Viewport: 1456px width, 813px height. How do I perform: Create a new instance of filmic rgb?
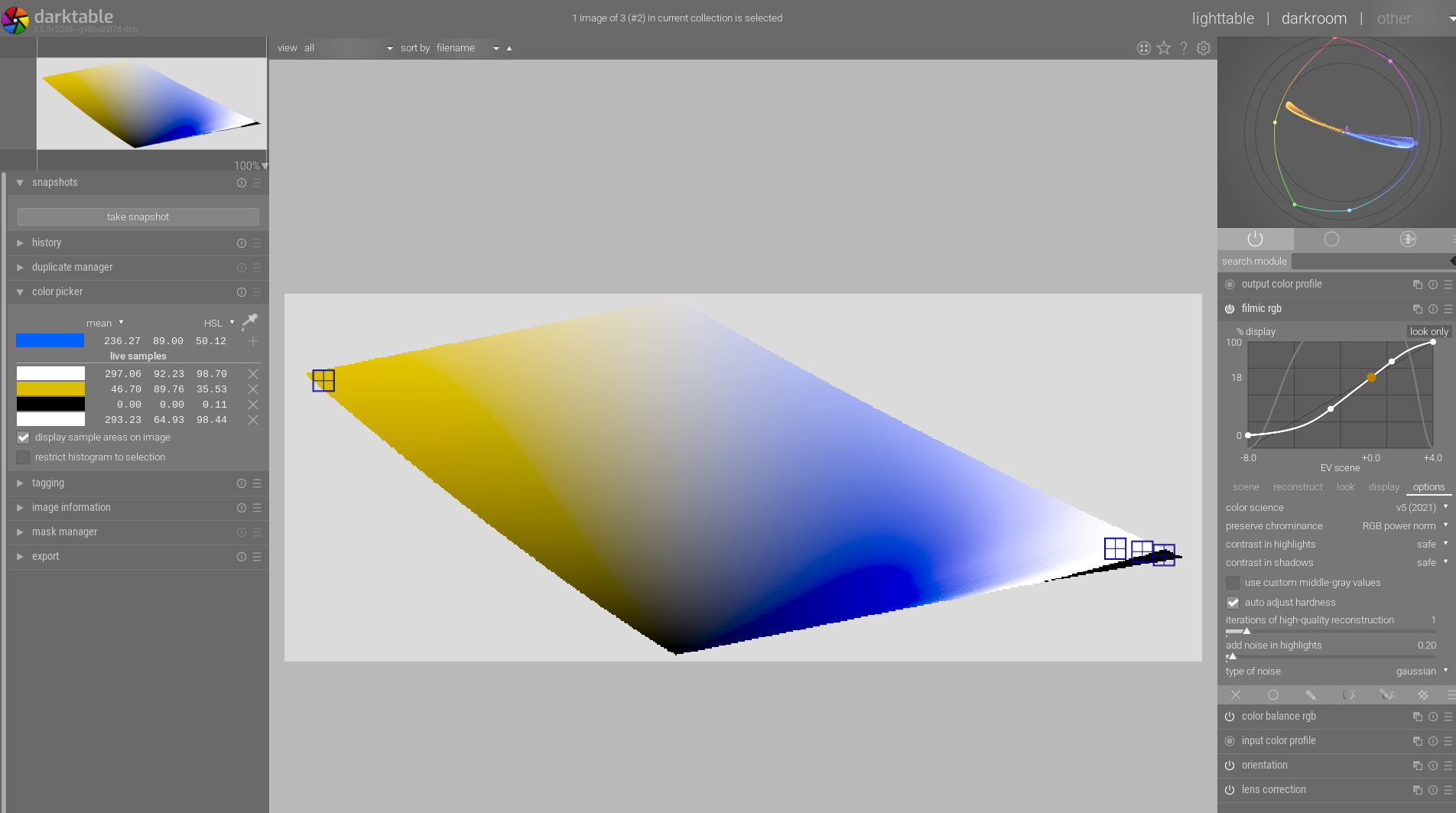tap(1417, 309)
